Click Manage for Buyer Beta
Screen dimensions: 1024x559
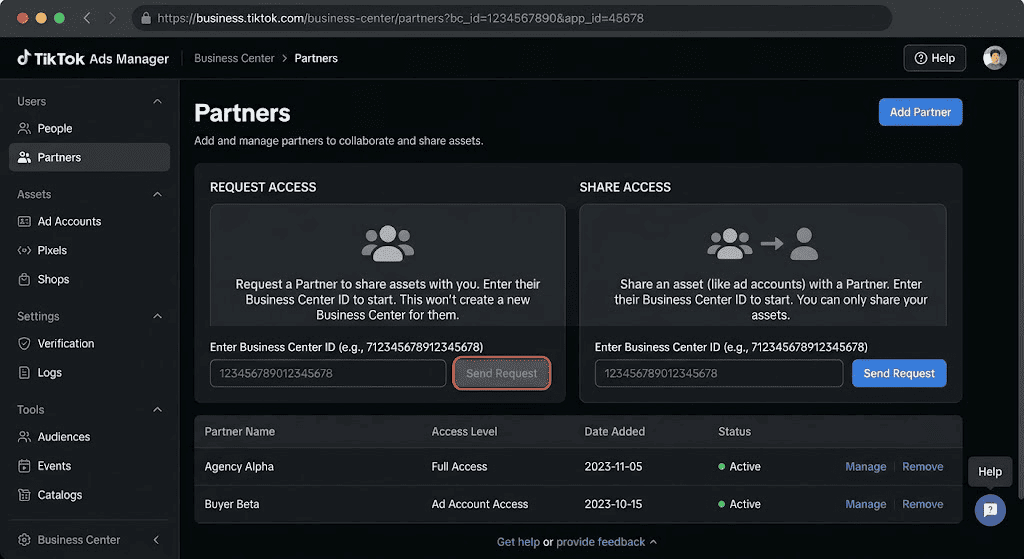[x=865, y=504]
